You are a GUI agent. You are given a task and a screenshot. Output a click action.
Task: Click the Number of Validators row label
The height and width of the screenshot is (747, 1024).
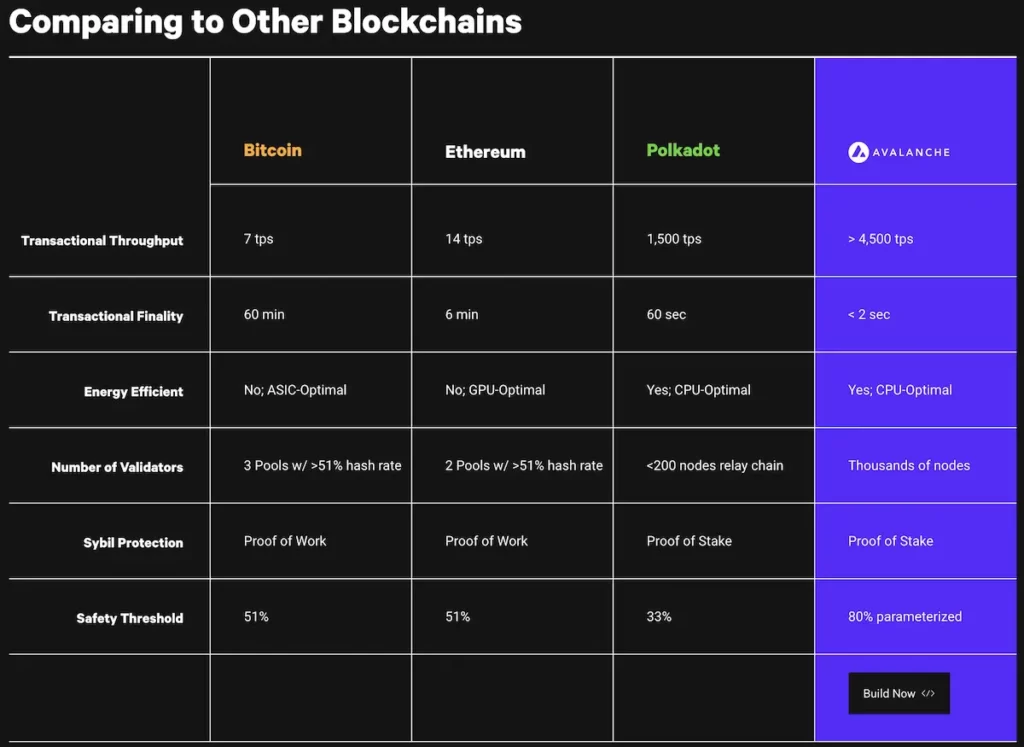click(x=117, y=467)
